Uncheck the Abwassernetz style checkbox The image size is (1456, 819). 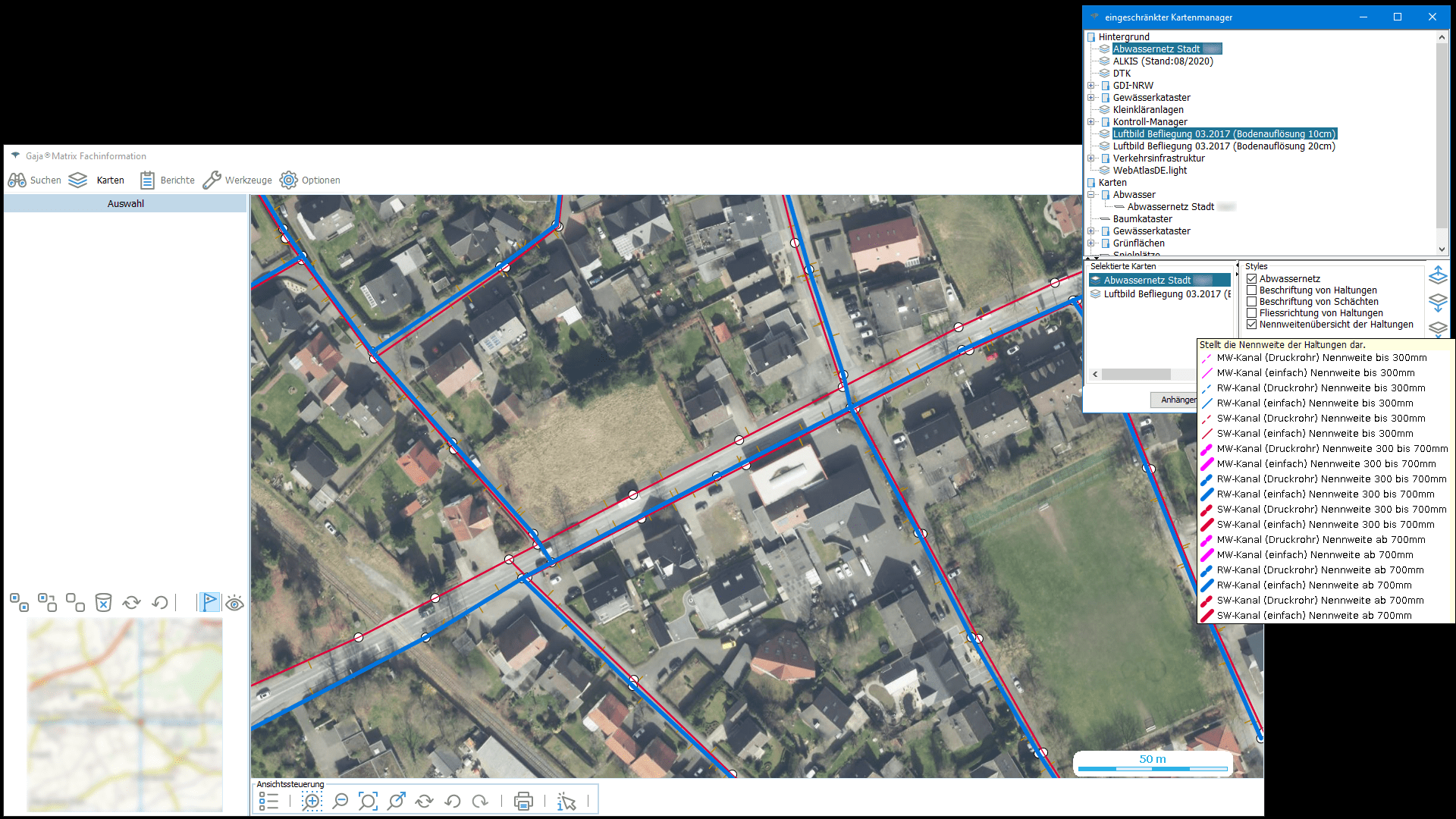pos(1252,279)
